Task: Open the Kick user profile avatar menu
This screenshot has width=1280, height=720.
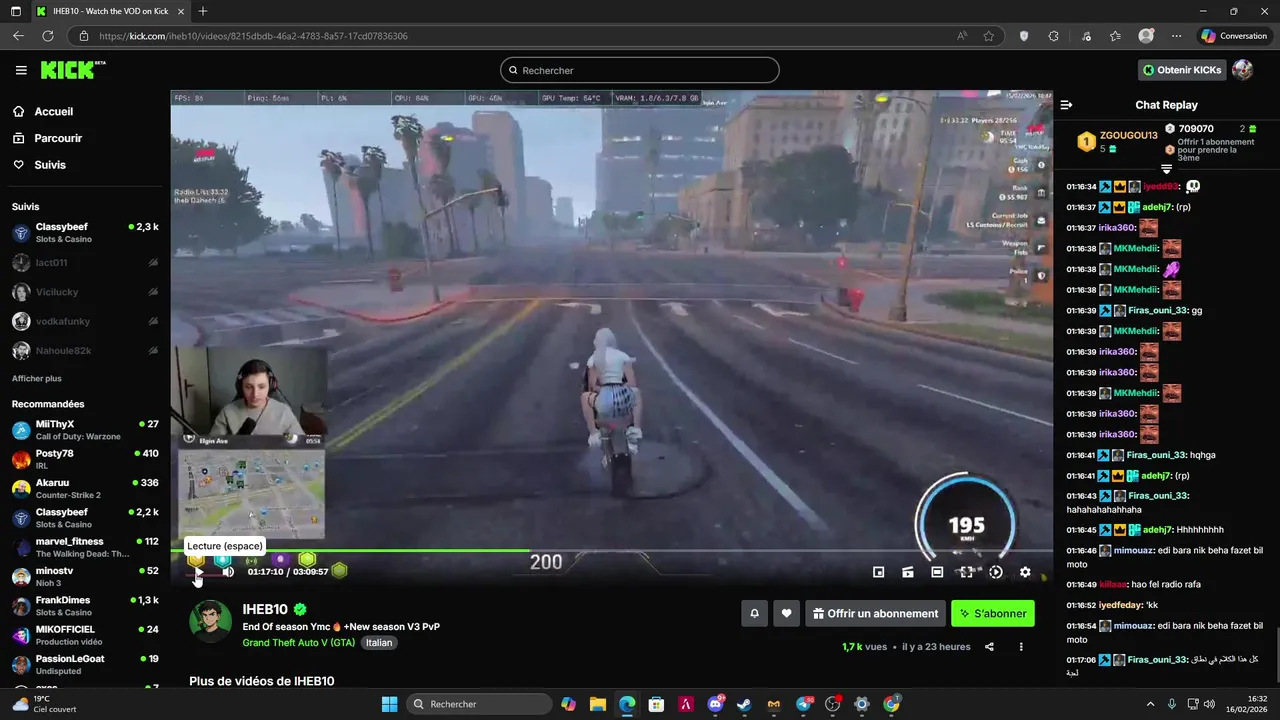Action: 1242,70
